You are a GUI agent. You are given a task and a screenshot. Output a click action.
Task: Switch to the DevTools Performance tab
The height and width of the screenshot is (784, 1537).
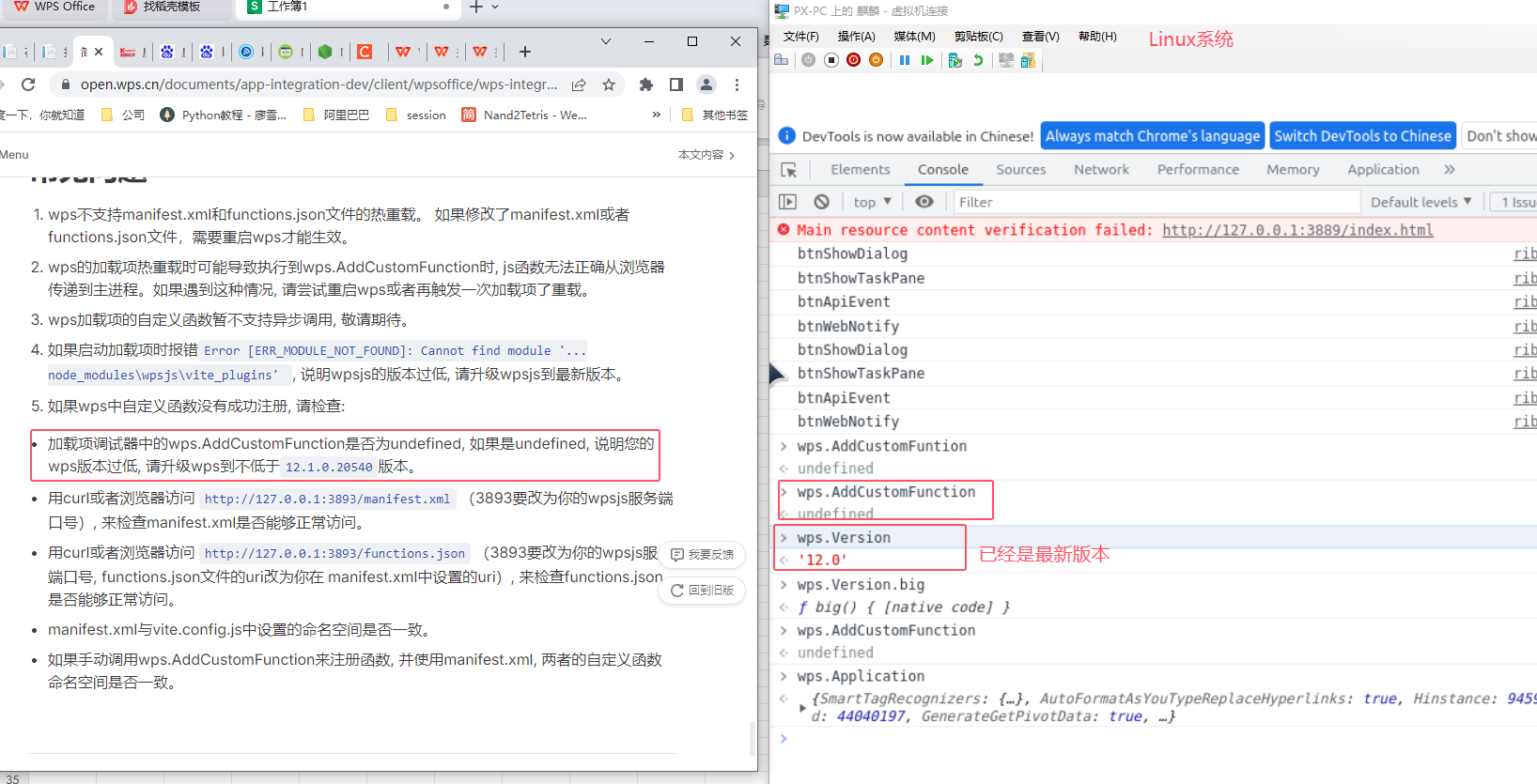pyautogui.click(x=1198, y=170)
